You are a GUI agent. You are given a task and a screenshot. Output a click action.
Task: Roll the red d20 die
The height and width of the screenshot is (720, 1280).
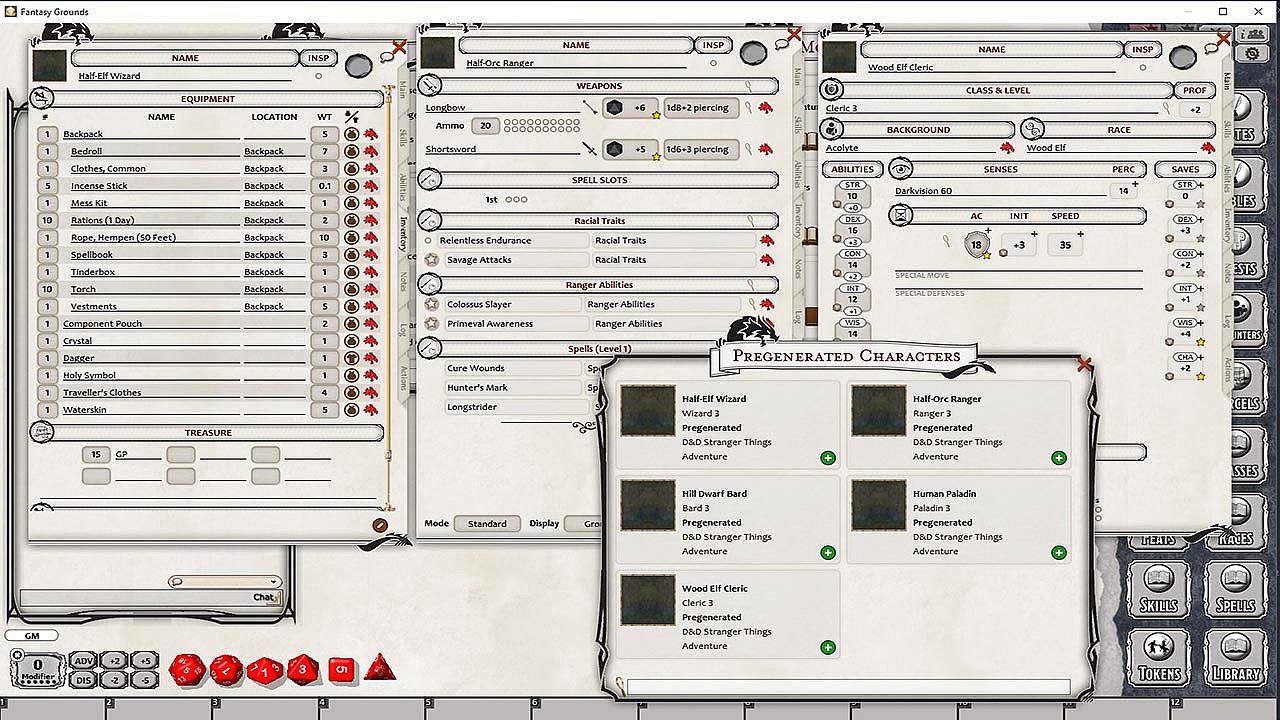click(188, 669)
